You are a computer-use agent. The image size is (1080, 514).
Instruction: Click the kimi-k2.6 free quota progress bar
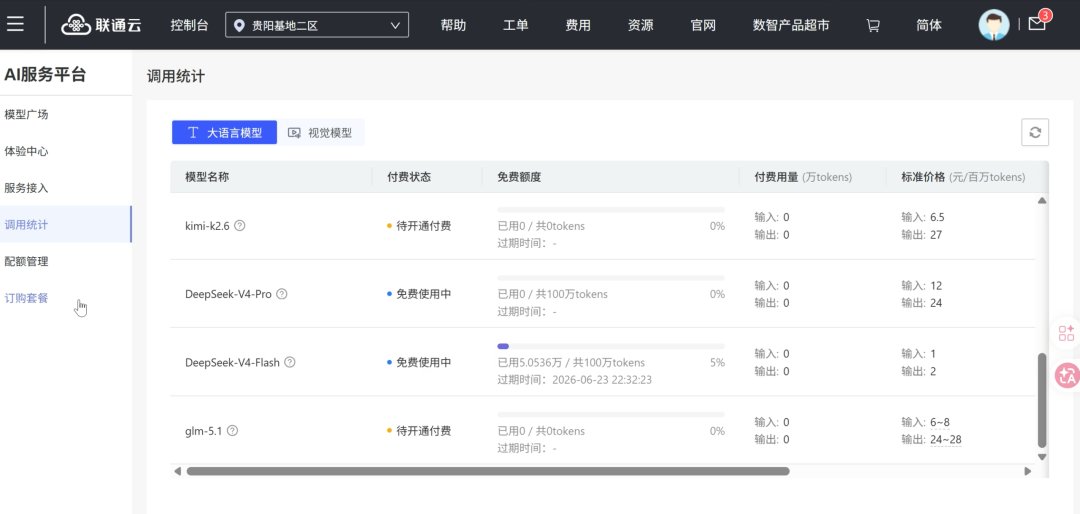click(x=611, y=209)
